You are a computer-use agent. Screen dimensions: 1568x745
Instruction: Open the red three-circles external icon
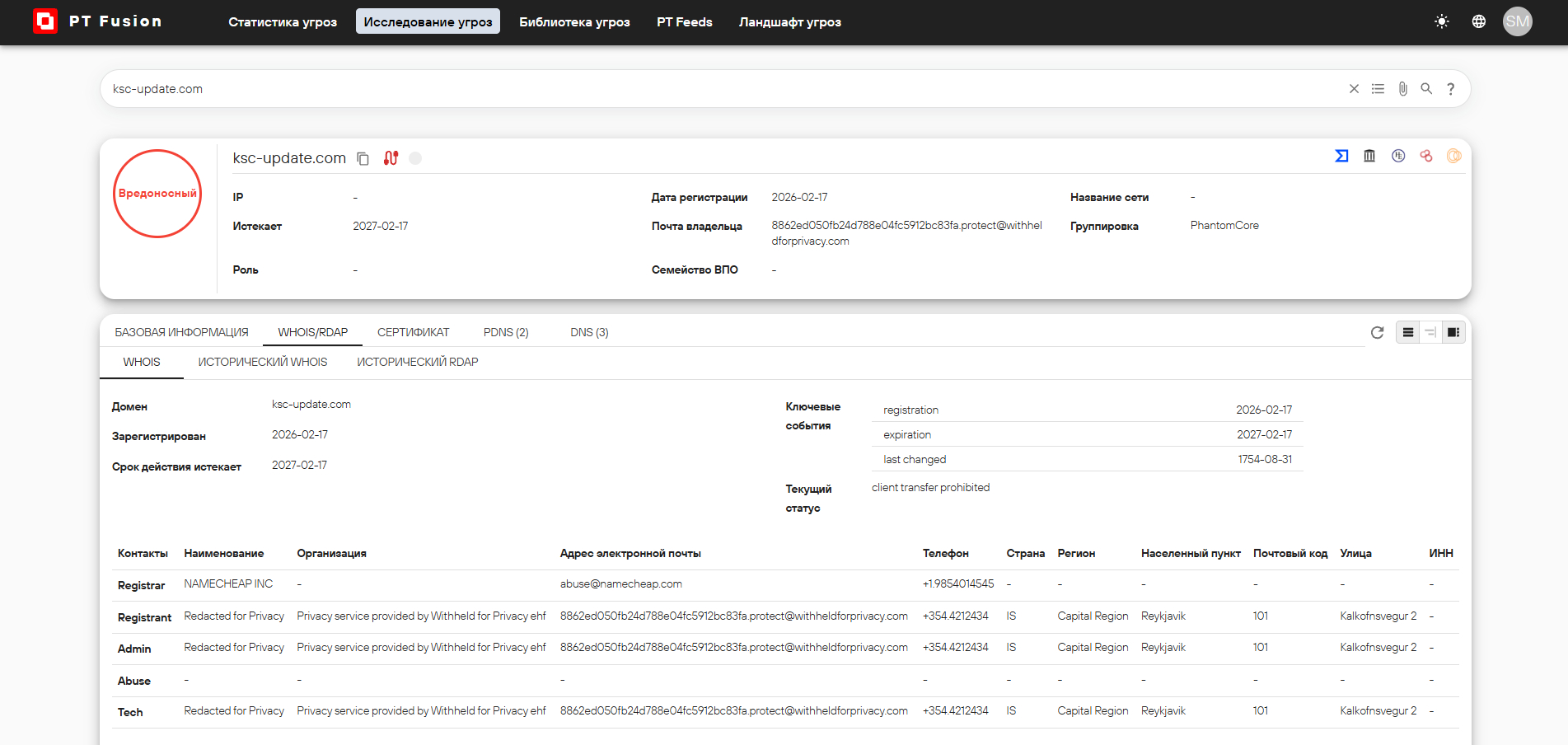[1426, 156]
